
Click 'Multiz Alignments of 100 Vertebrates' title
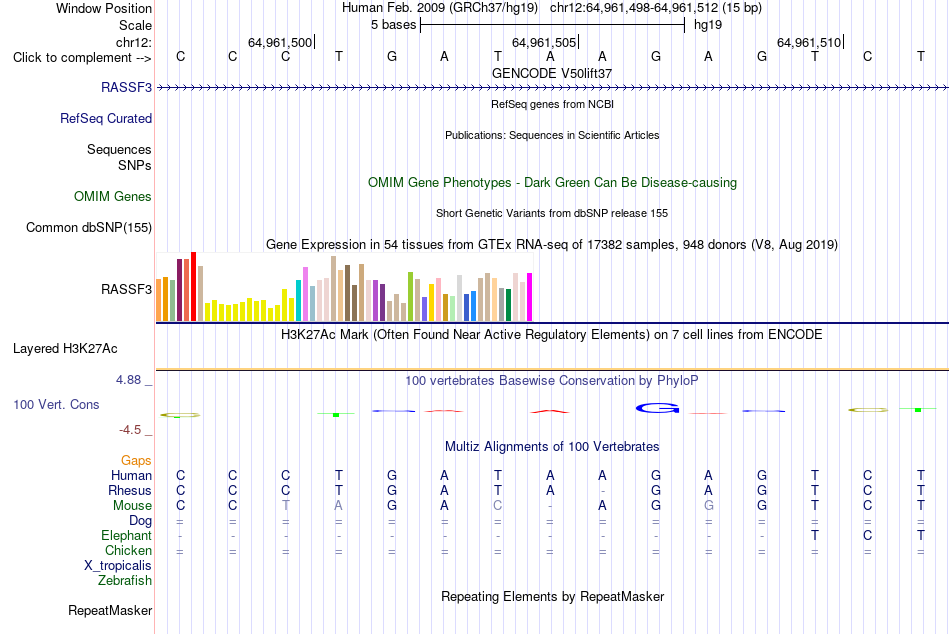click(x=552, y=447)
